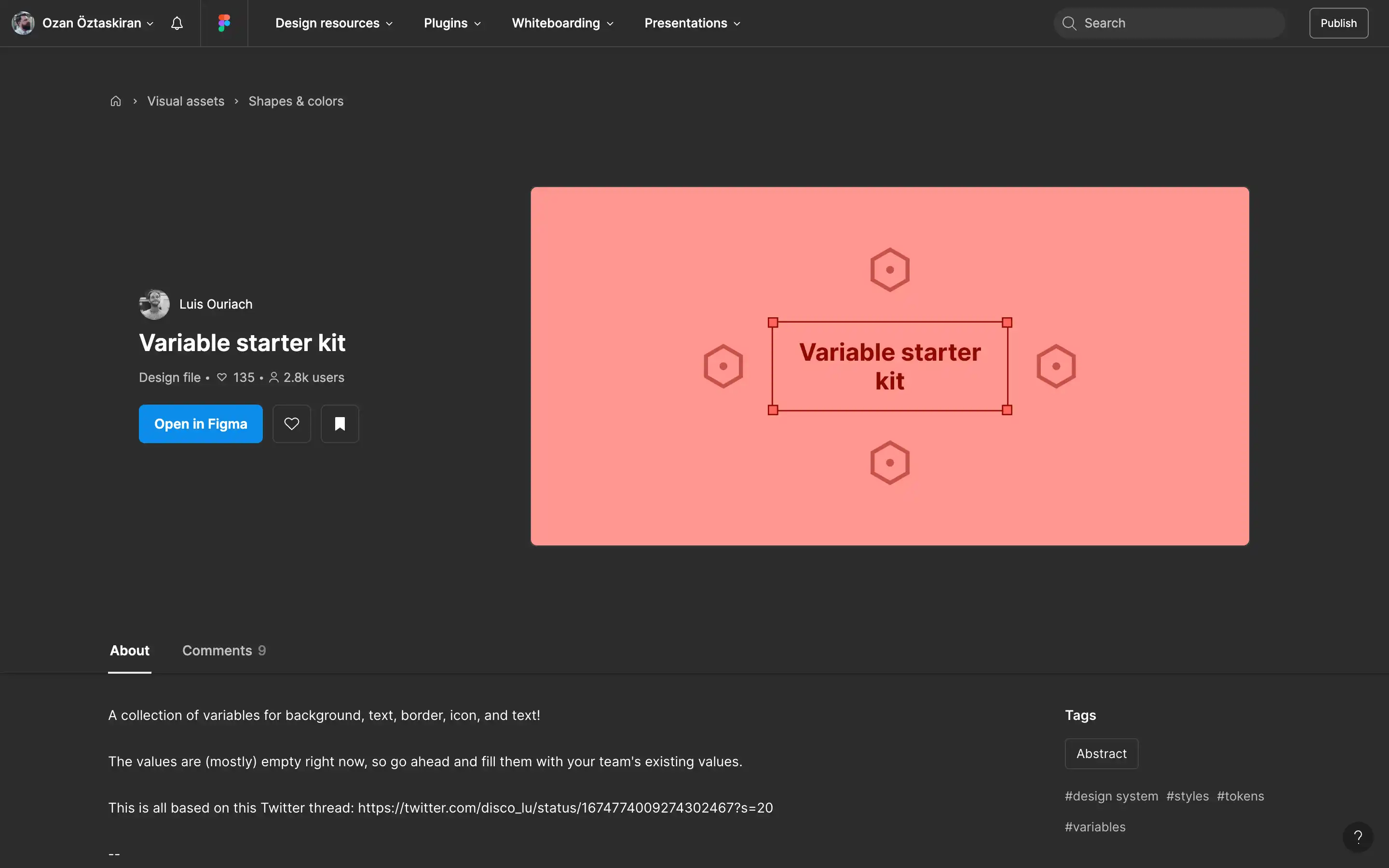Click the Open in Figma button

tap(201, 424)
